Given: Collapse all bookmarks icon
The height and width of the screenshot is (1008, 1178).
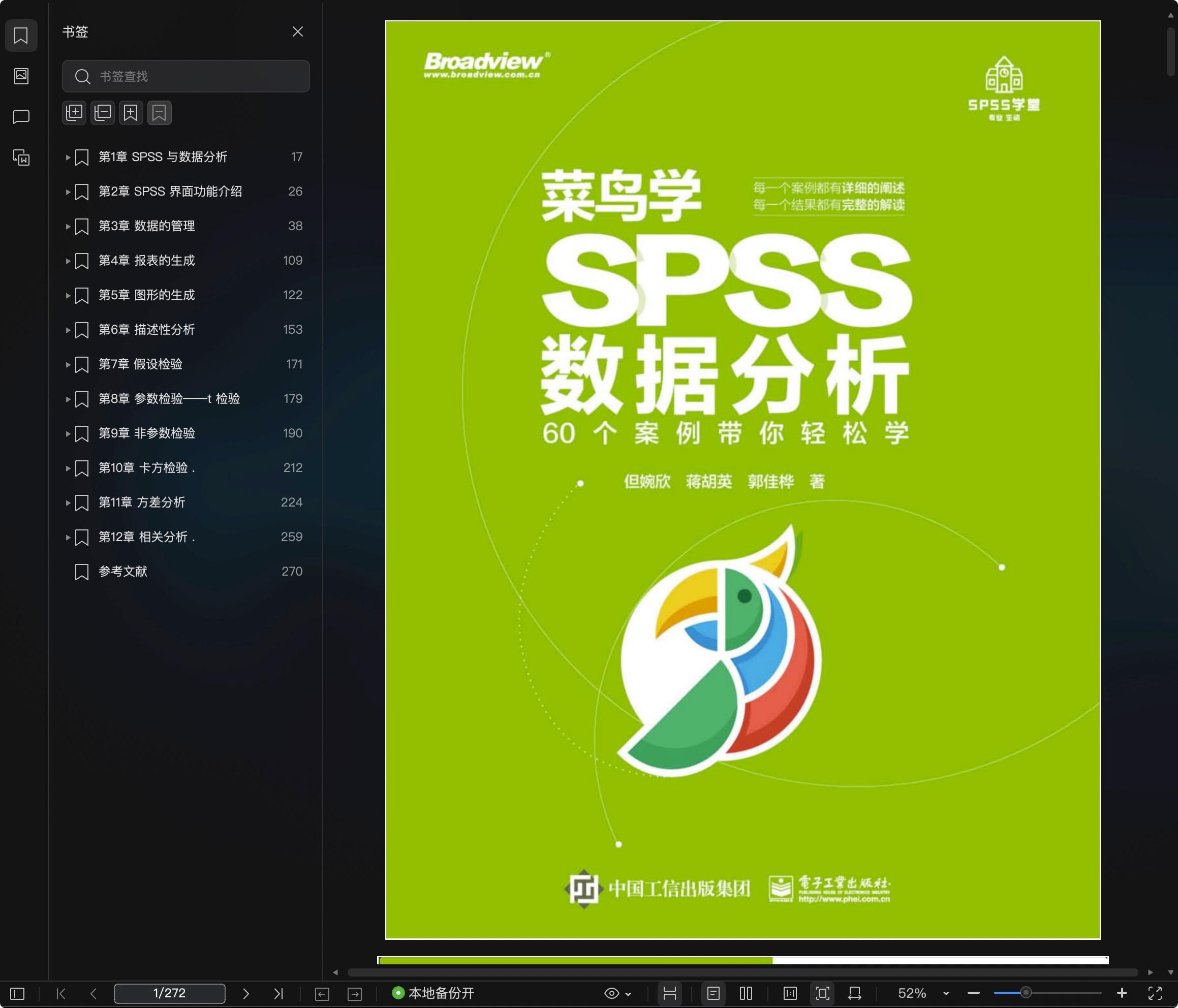Looking at the screenshot, I should [x=103, y=113].
